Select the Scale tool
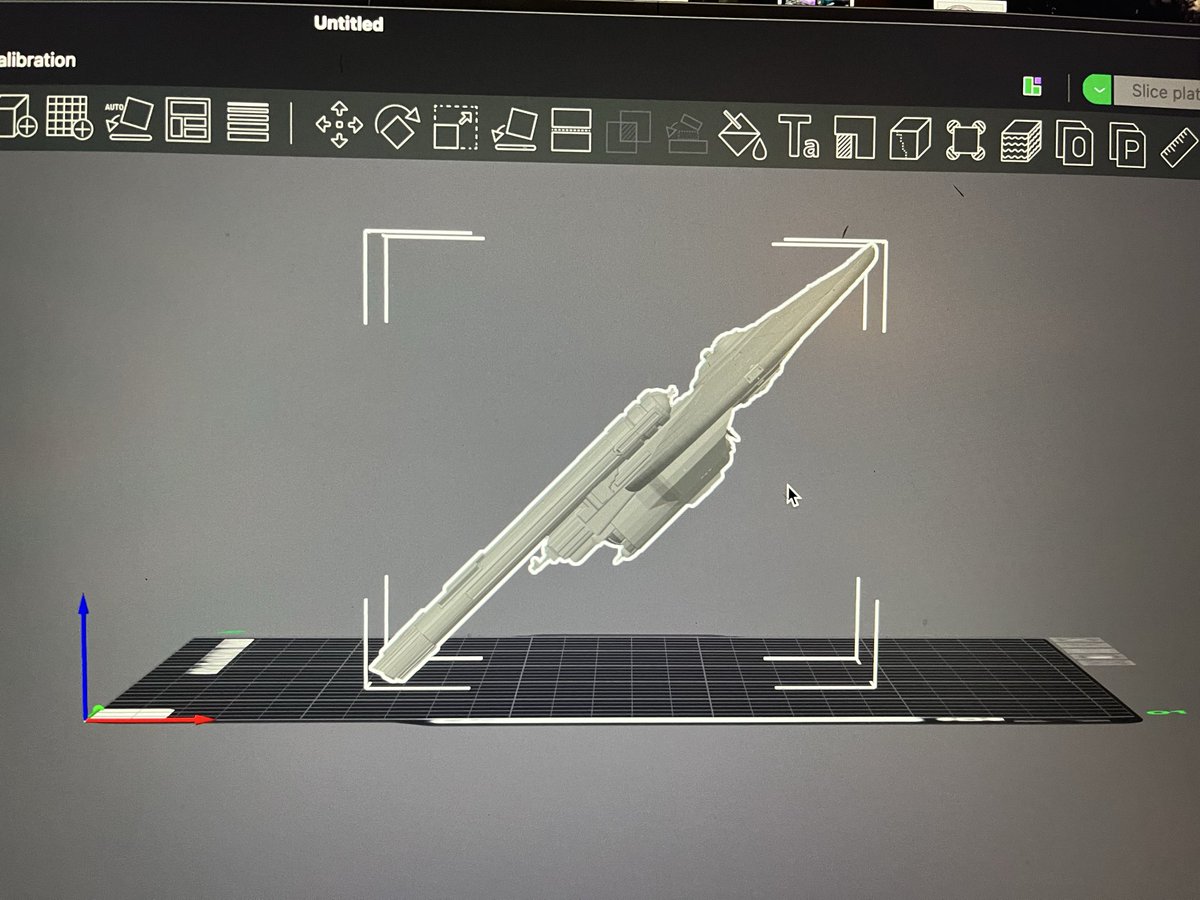The height and width of the screenshot is (900, 1200). pyautogui.click(x=456, y=128)
